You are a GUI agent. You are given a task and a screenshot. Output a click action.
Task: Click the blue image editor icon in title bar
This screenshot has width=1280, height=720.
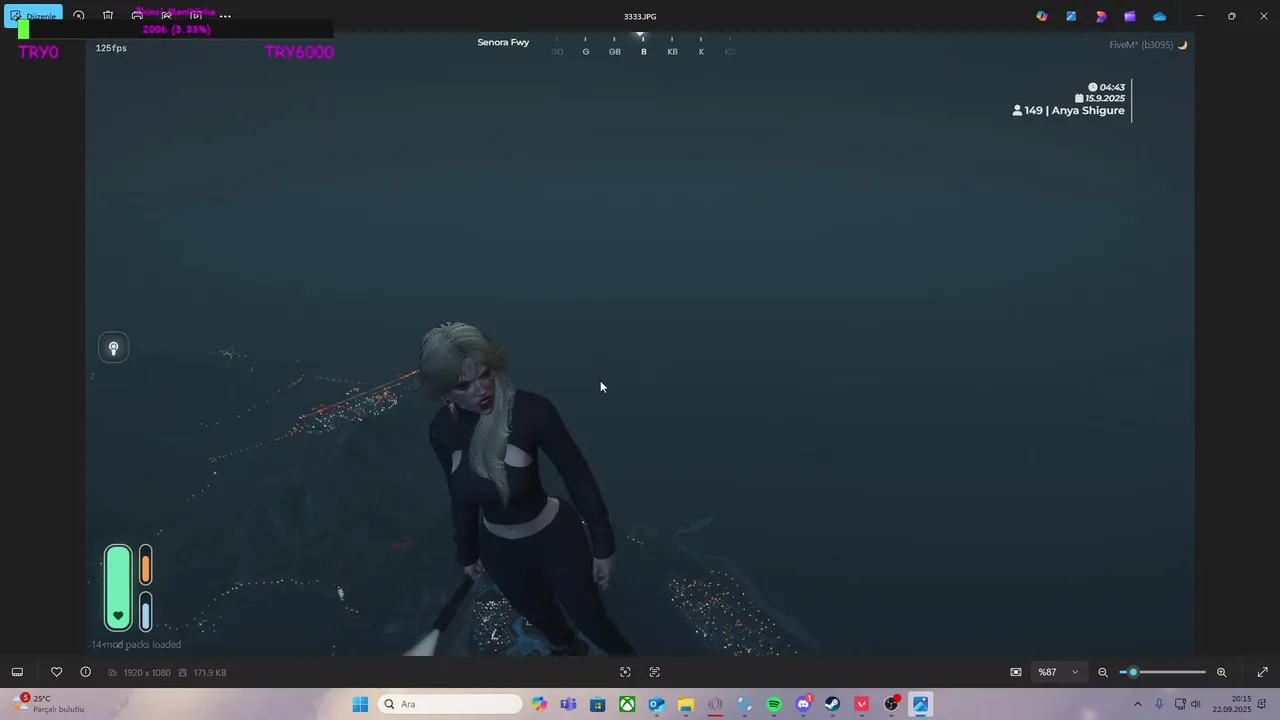(x=1071, y=16)
